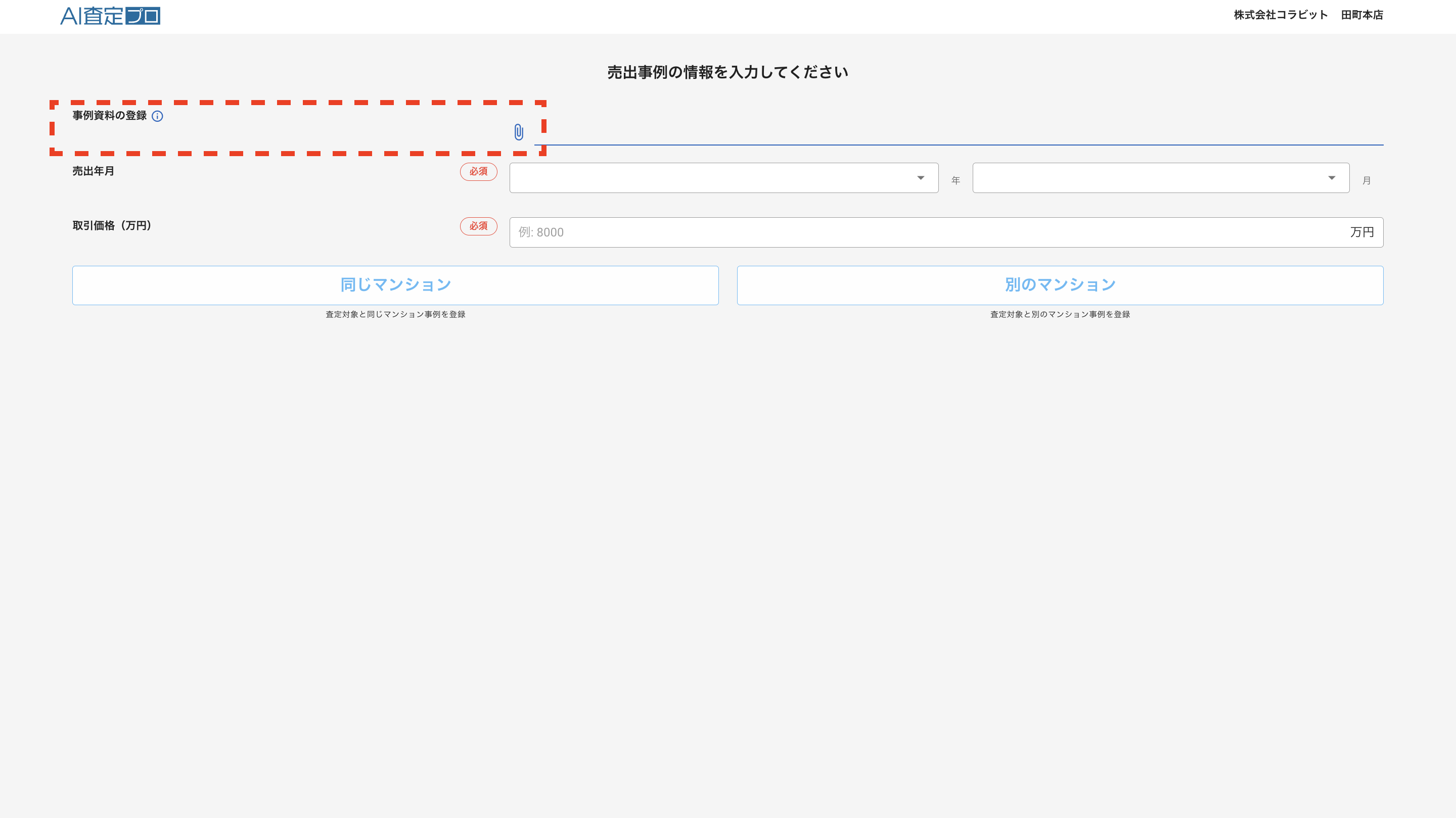Screen dimensions: 1456x818
Task: Click the info icon beside 事例資料の登録
Action: click(x=157, y=116)
